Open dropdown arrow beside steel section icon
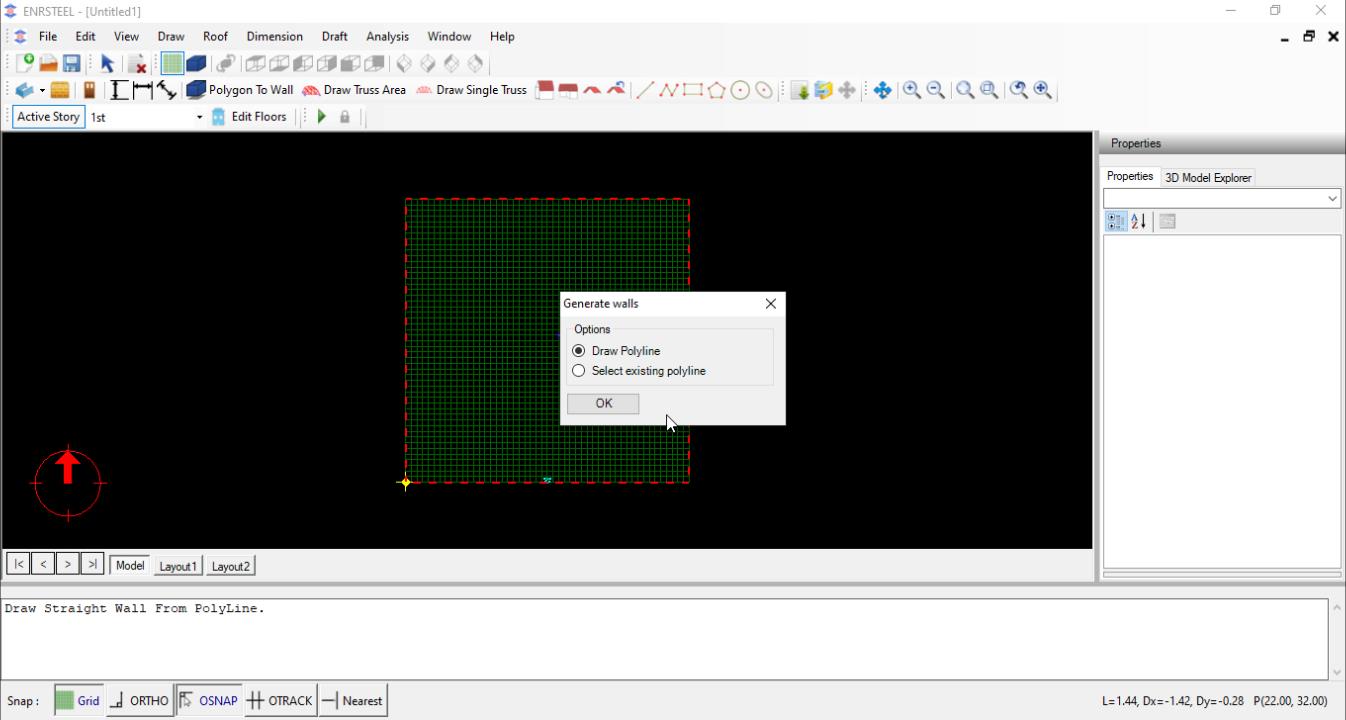 point(42,90)
